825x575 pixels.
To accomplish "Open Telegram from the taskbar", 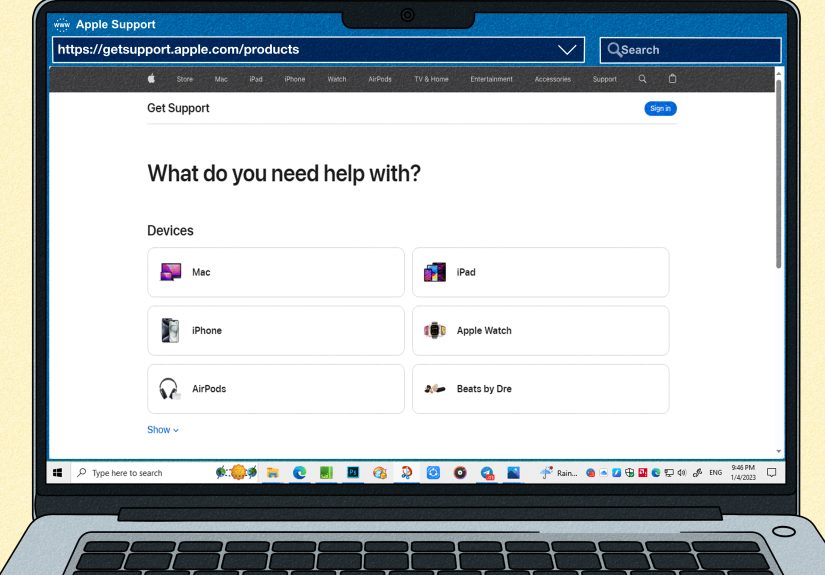I will pyautogui.click(x=487, y=473).
